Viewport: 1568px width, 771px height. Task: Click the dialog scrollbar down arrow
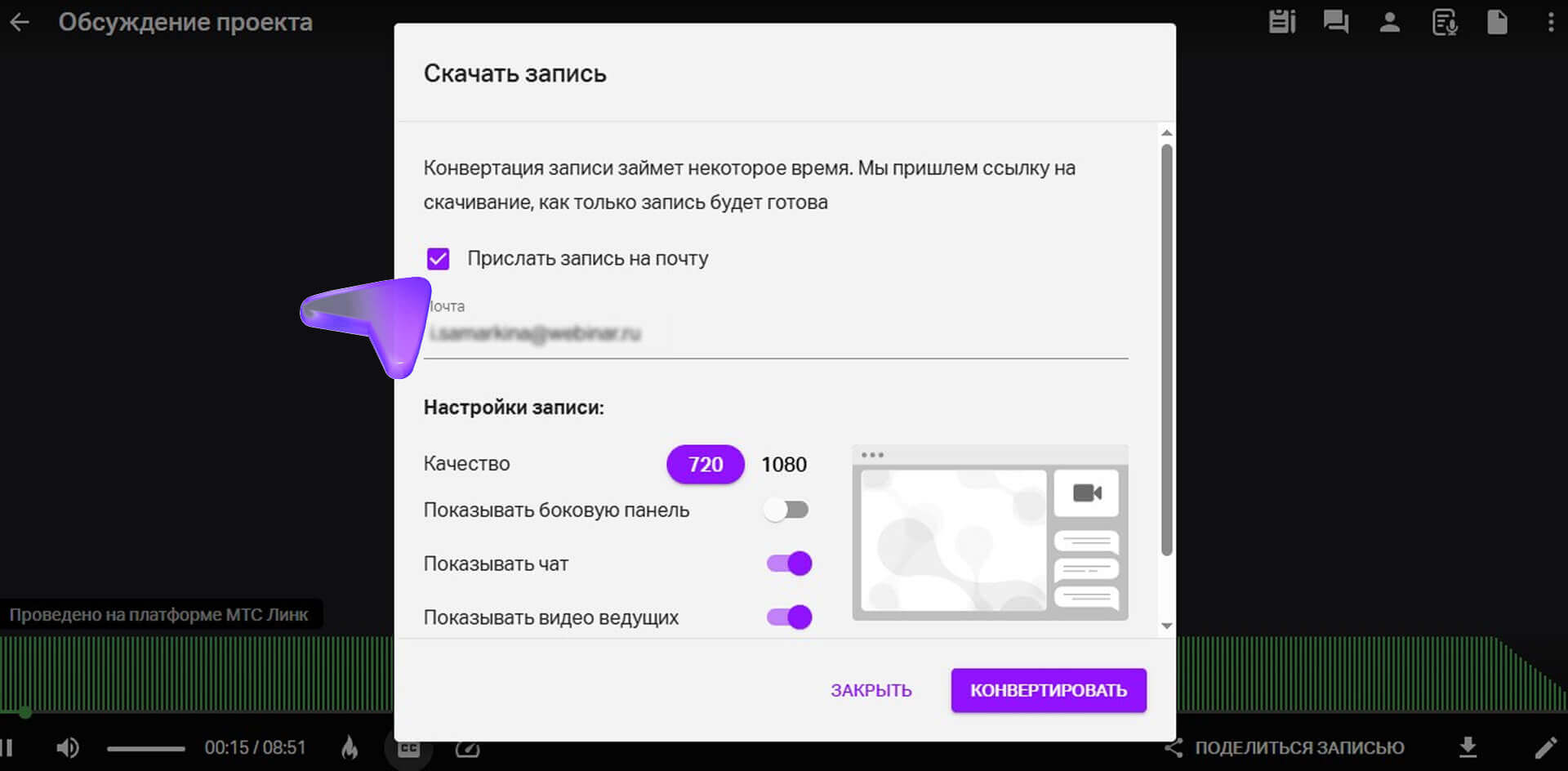click(1166, 626)
